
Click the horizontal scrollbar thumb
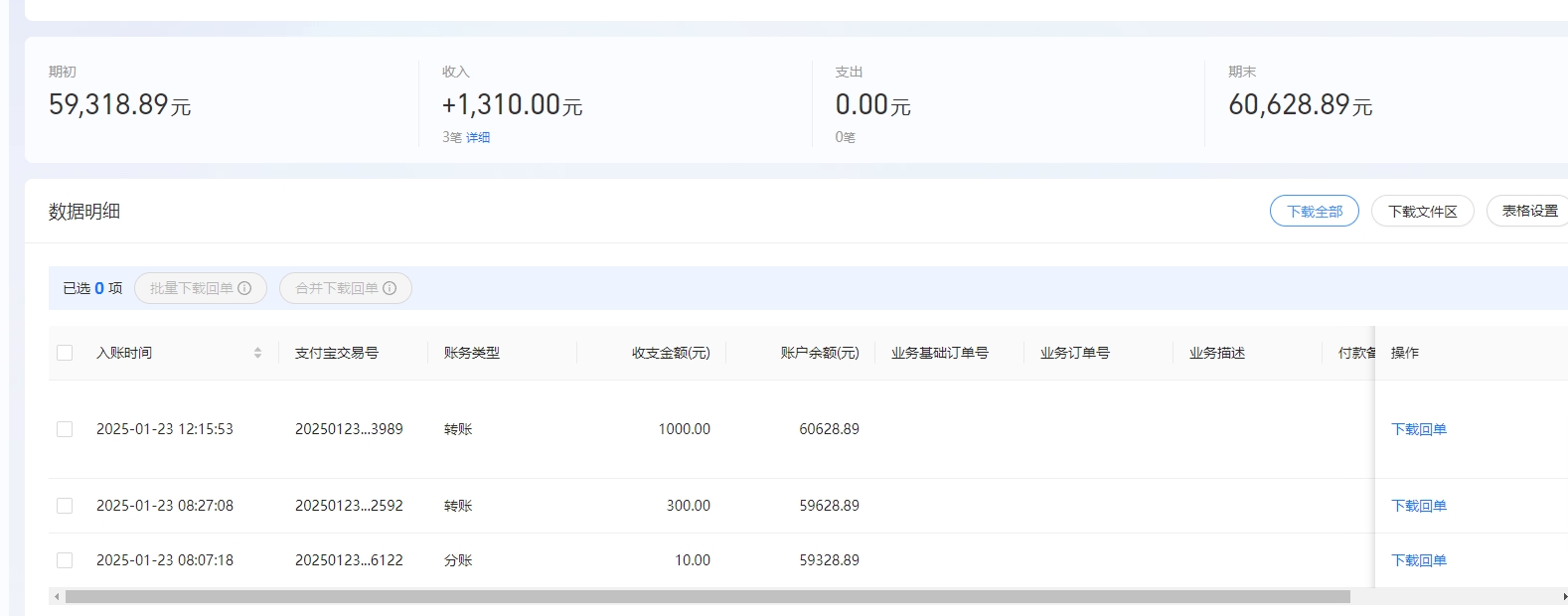pos(707,597)
